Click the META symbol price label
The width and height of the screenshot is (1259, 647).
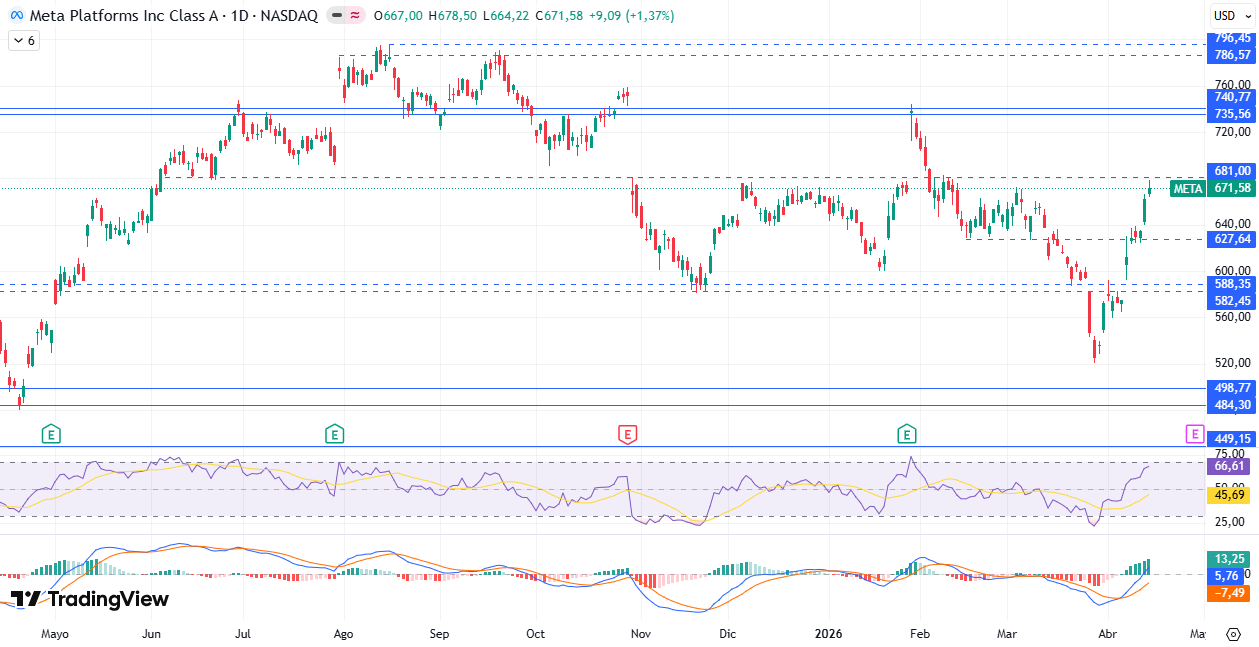[x=1188, y=188]
